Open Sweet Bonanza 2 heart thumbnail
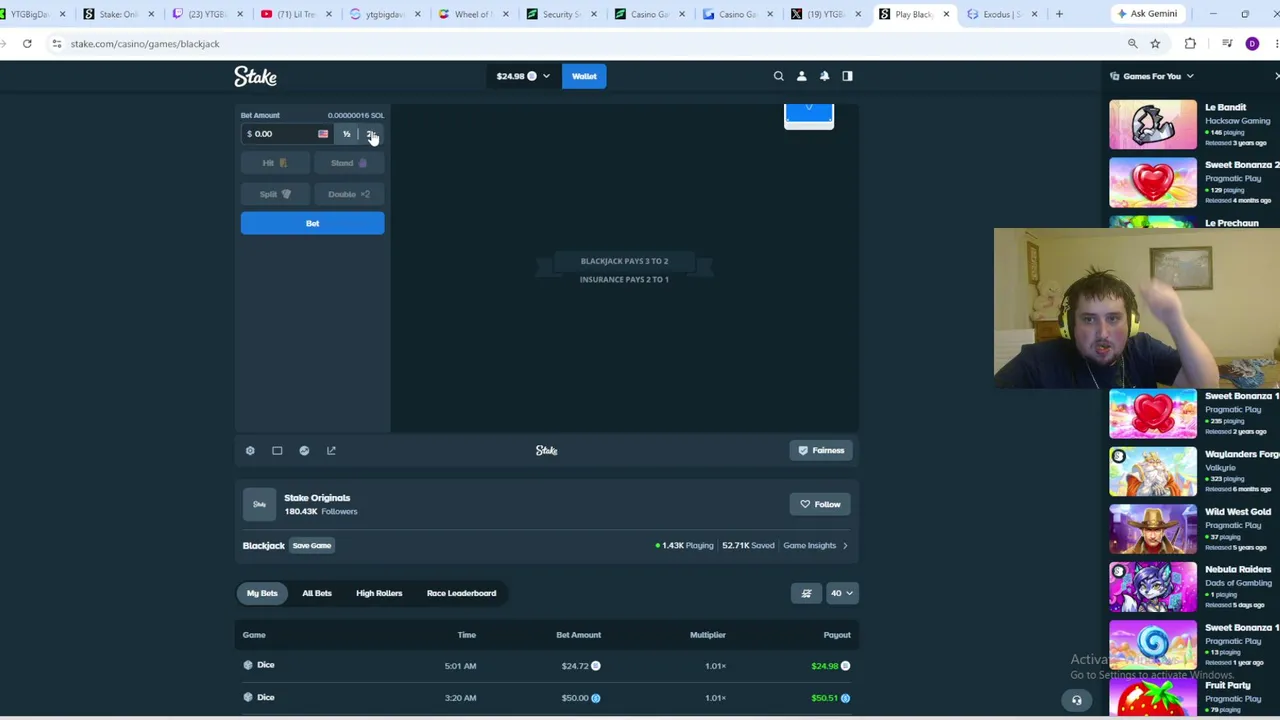This screenshot has height=720, width=1280. point(1153,183)
